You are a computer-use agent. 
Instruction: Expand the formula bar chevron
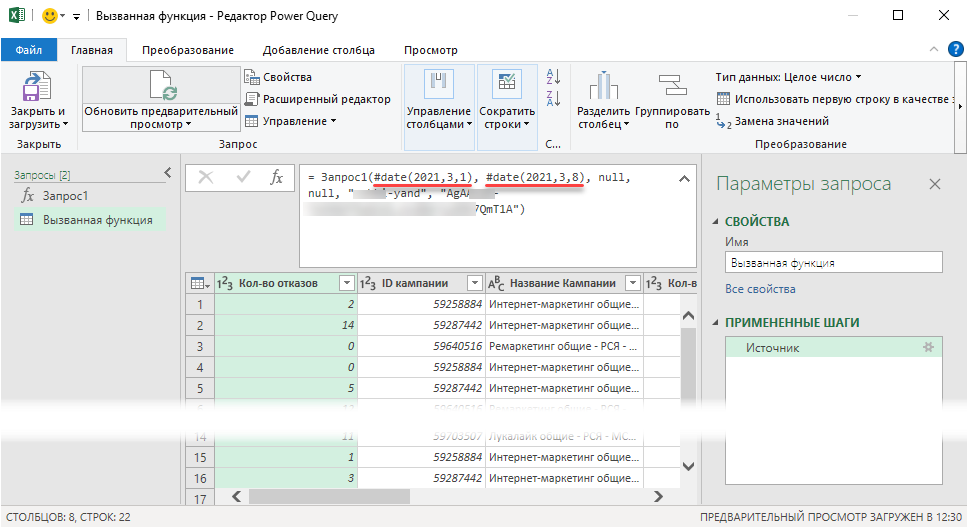(684, 179)
